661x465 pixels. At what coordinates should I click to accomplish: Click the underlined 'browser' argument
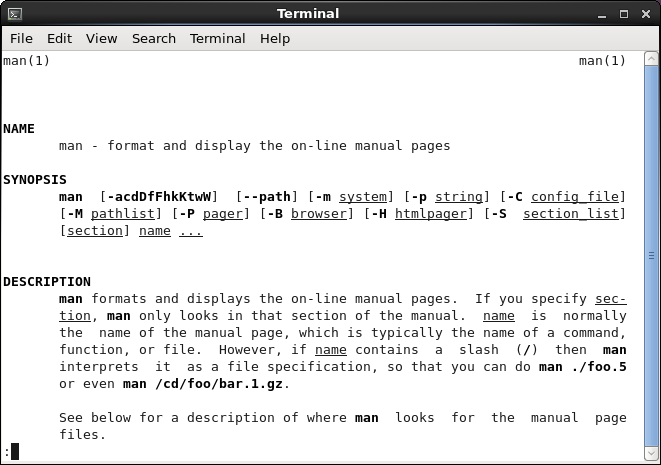(x=319, y=214)
